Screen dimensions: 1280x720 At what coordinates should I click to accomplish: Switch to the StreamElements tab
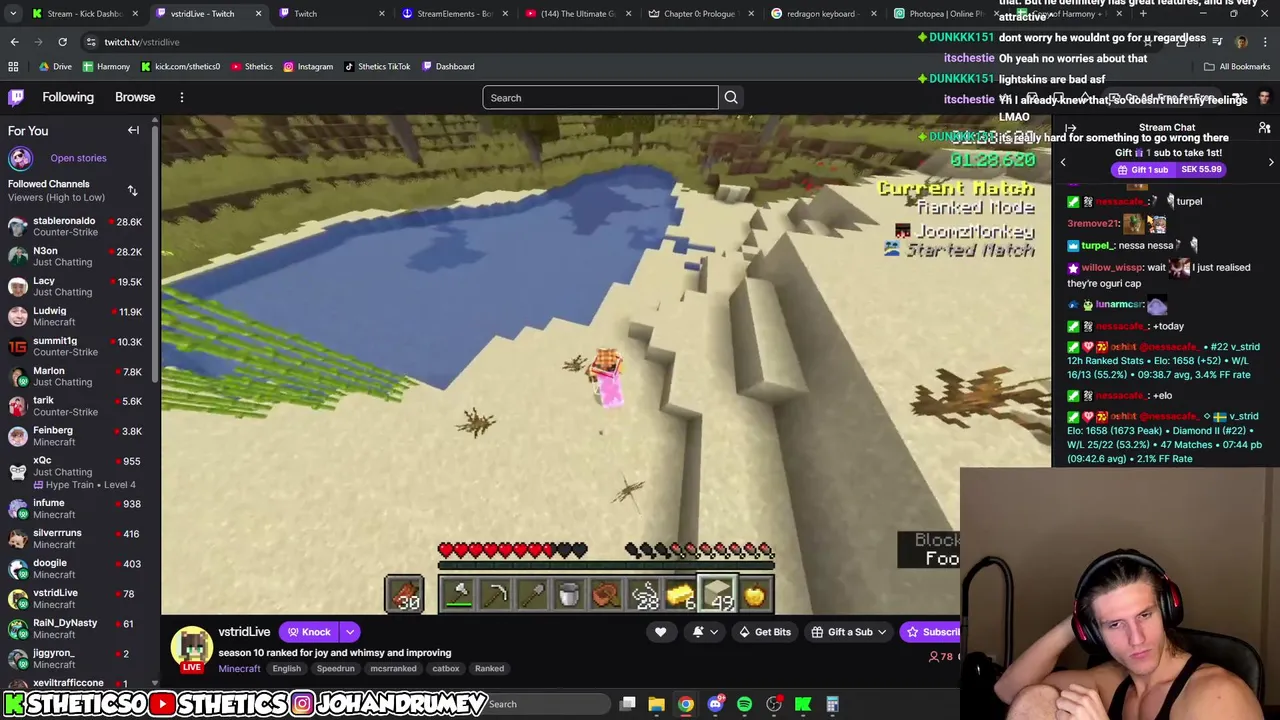[455, 14]
